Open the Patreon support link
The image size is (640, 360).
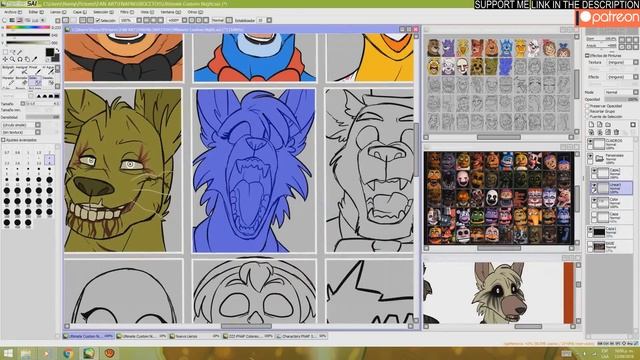click(x=608, y=18)
